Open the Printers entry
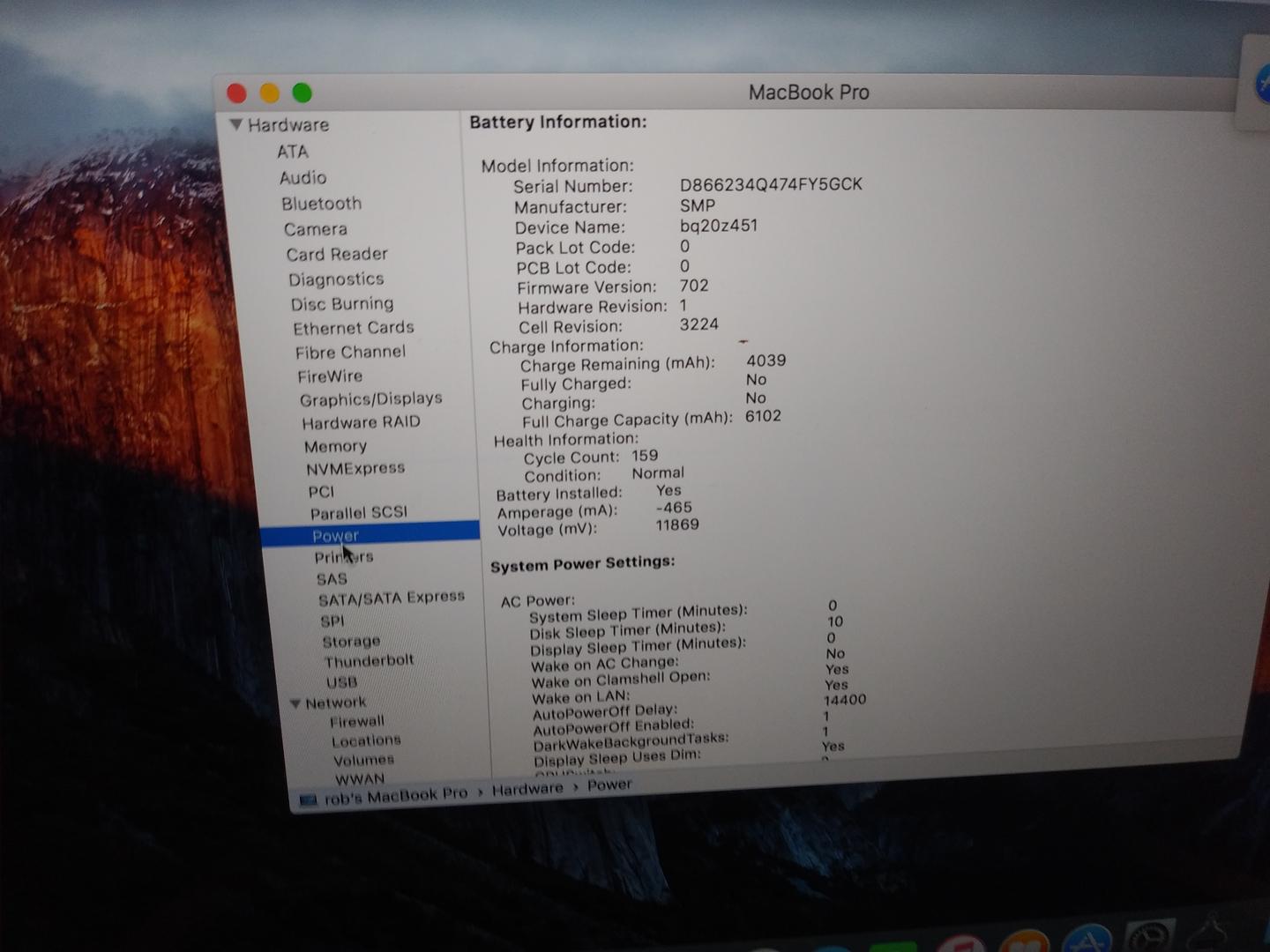 (x=344, y=557)
